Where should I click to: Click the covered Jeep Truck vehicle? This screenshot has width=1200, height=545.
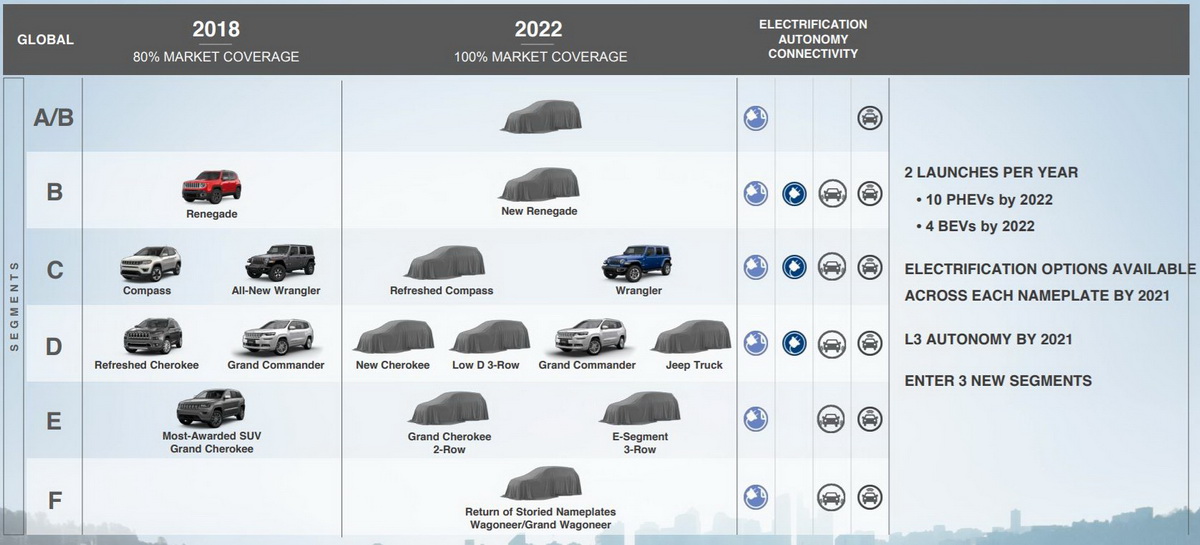click(x=691, y=337)
